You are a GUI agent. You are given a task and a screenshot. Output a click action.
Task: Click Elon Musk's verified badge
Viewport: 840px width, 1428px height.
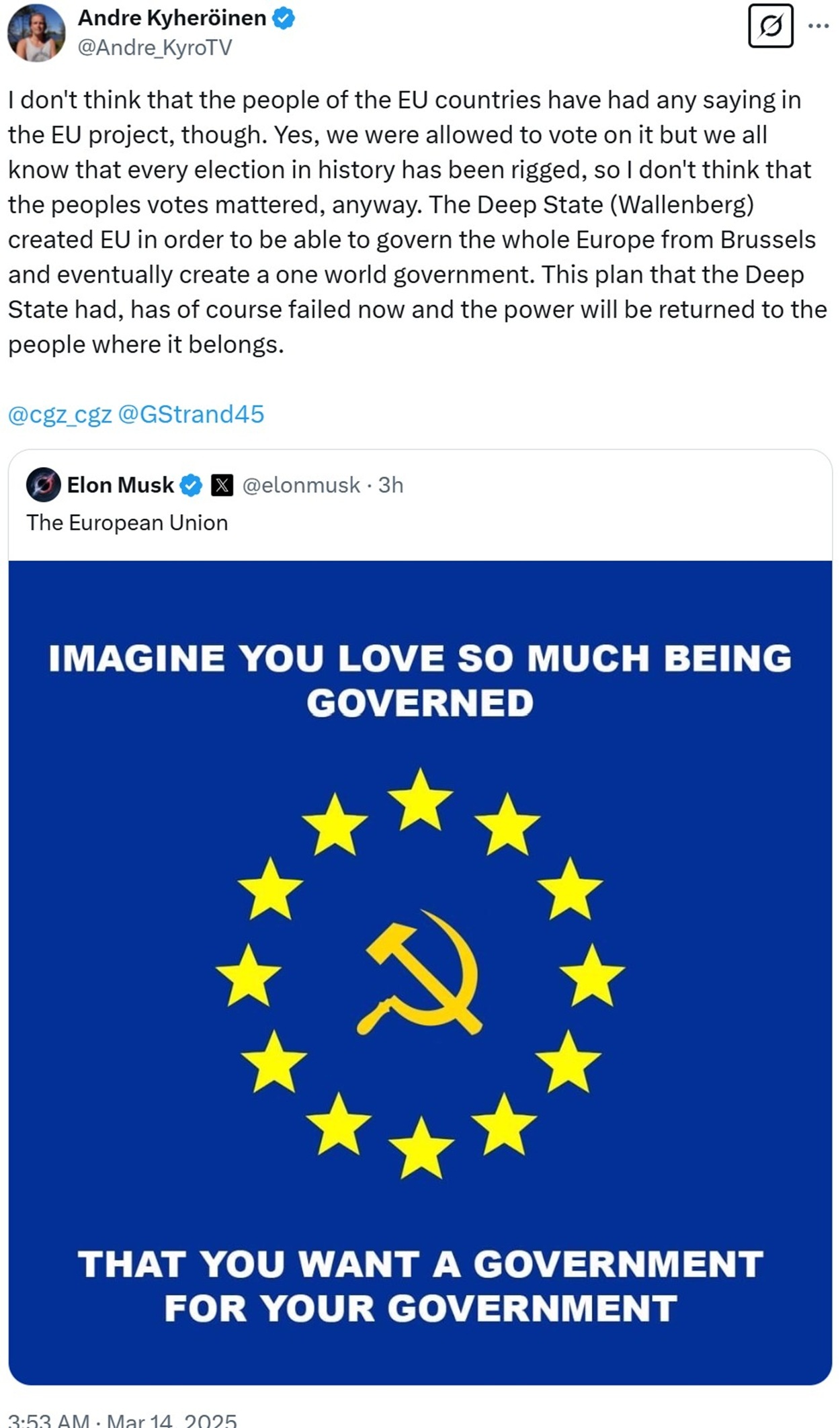[192, 485]
